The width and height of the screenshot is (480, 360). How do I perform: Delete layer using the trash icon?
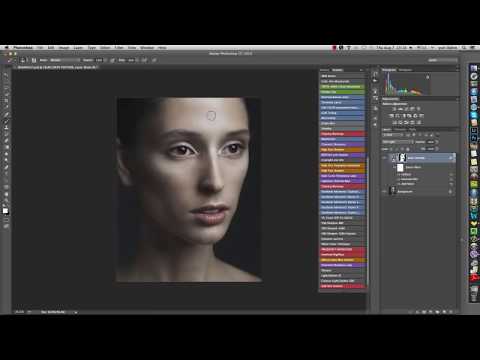[x=451, y=312]
